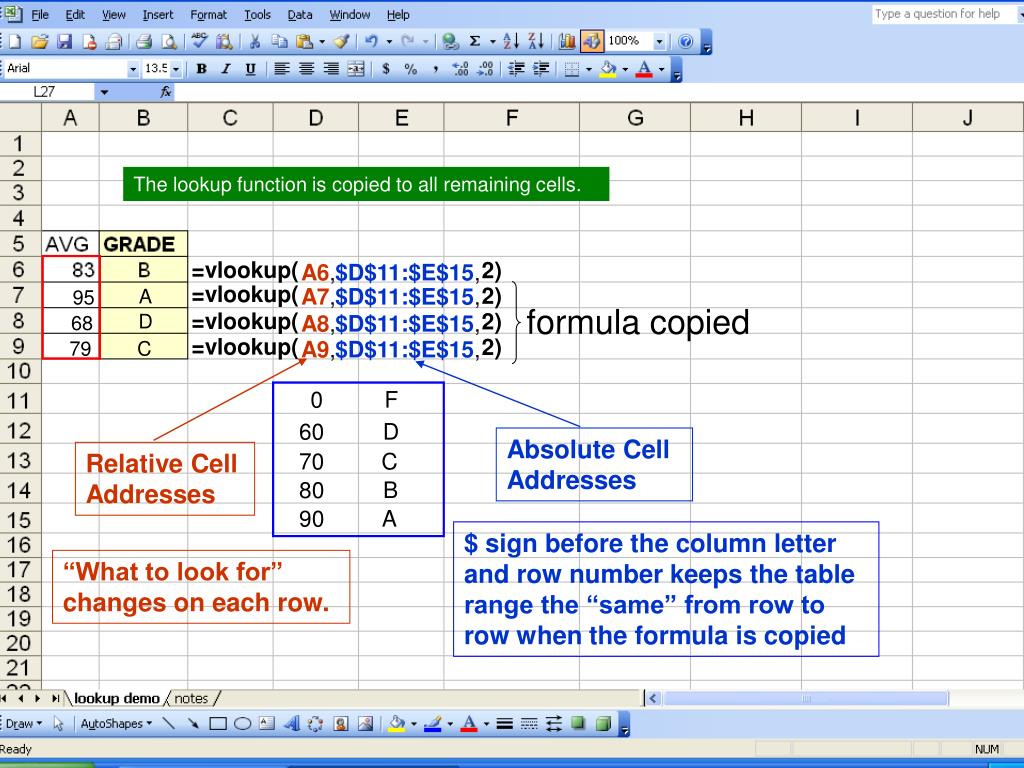Save the workbook with the floppy icon
This screenshot has height=768, width=1024.
point(64,42)
